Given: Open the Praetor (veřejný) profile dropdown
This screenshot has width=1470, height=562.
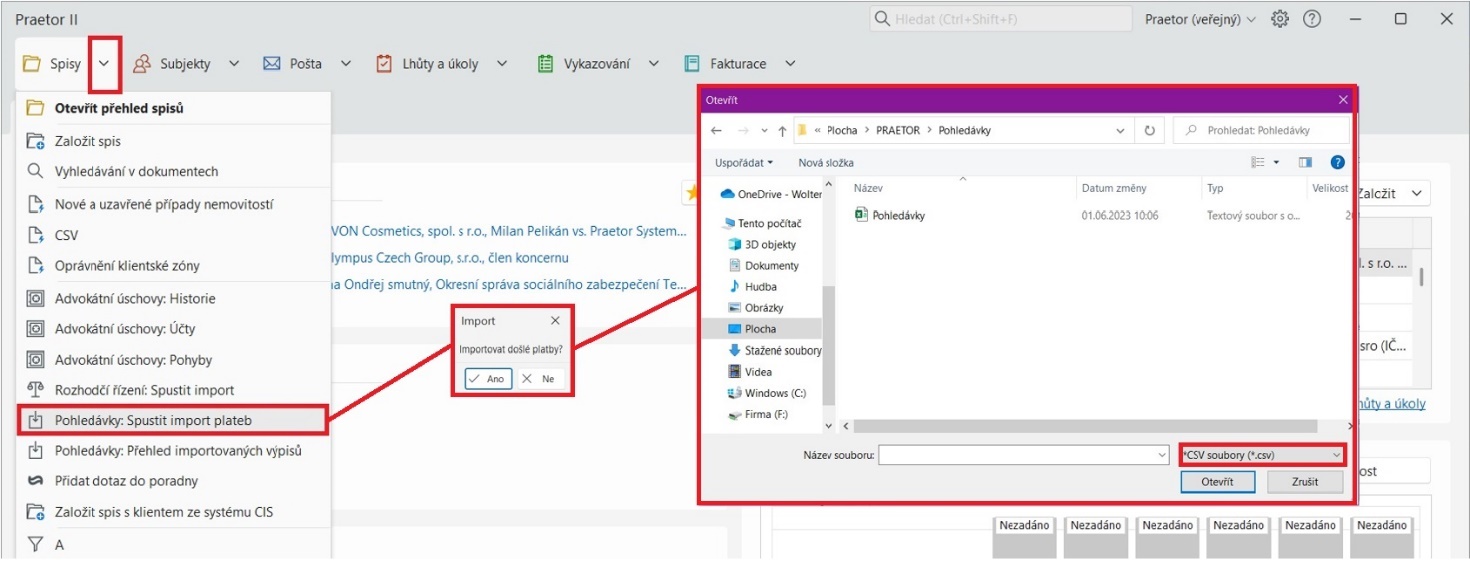Looking at the screenshot, I should pyautogui.click(x=1200, y=19).
